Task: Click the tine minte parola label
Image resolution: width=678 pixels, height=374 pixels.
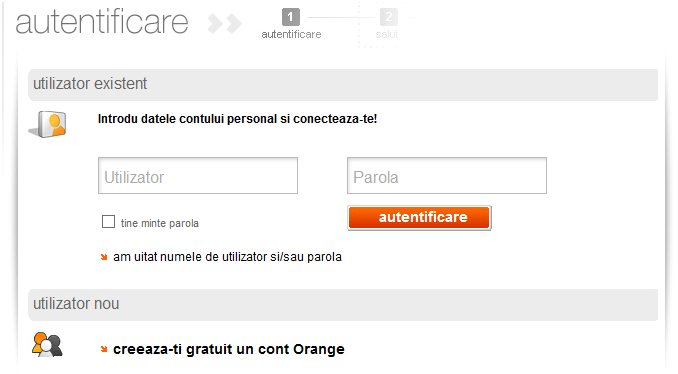Action: point(160,223)
